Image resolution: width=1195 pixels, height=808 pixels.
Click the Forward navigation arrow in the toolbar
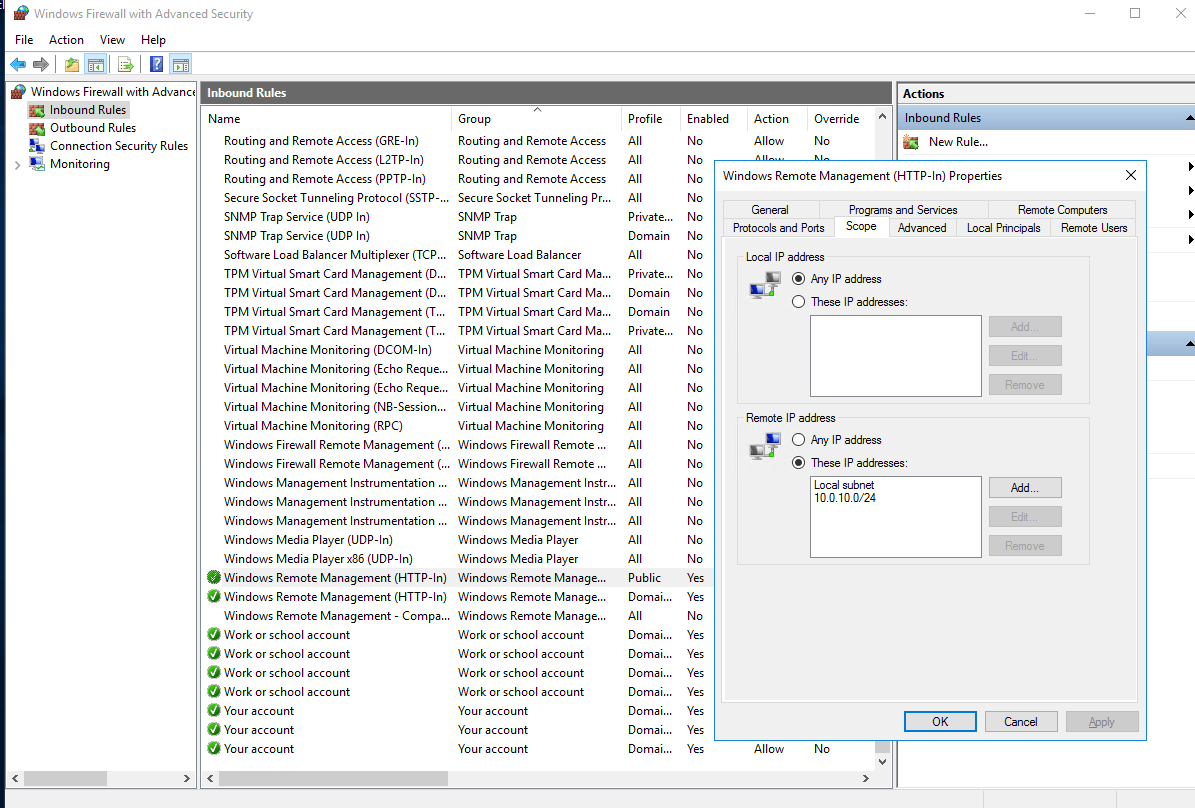click(41, 63)
